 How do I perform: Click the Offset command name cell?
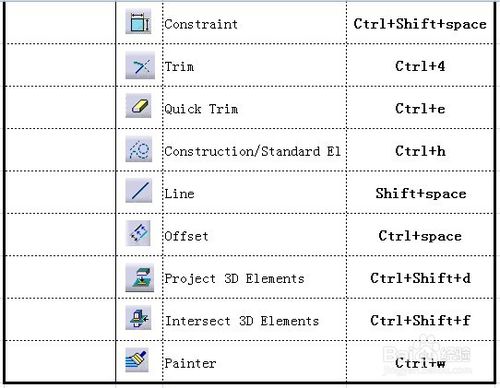pyautogui.click(x=254, y=235)
